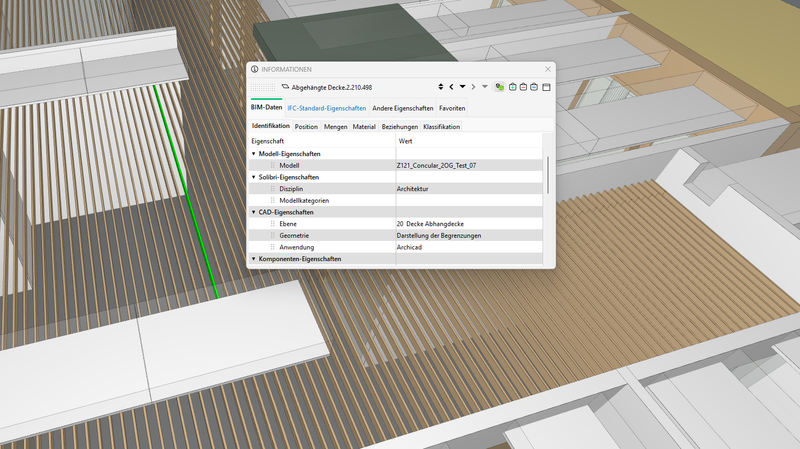Close the Informationen panel
This screenshot has height=449, width=800.
[x=548, y=69]
